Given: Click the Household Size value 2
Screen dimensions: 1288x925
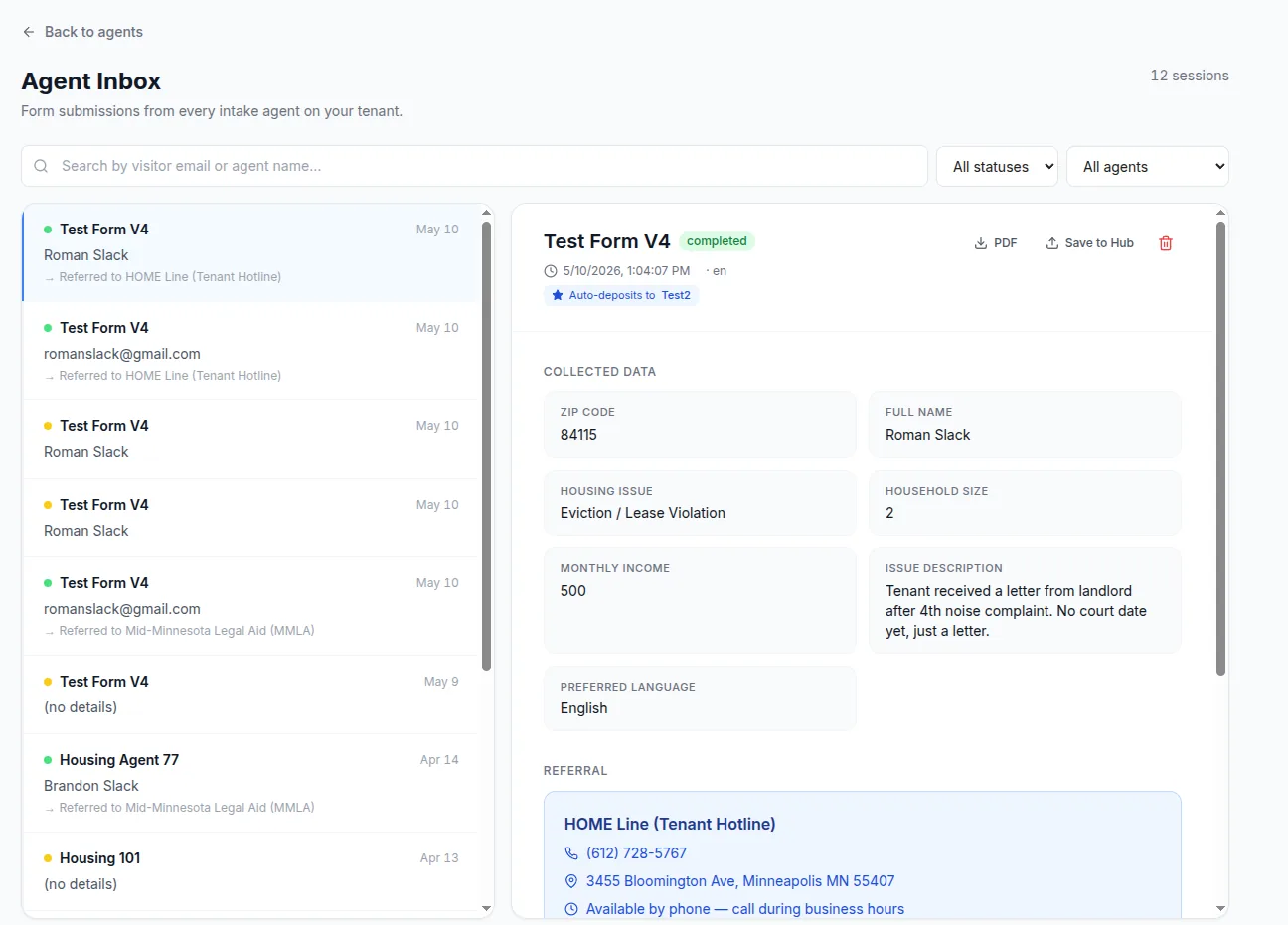Looking at the screenshot, I should [x=889, y=513].
